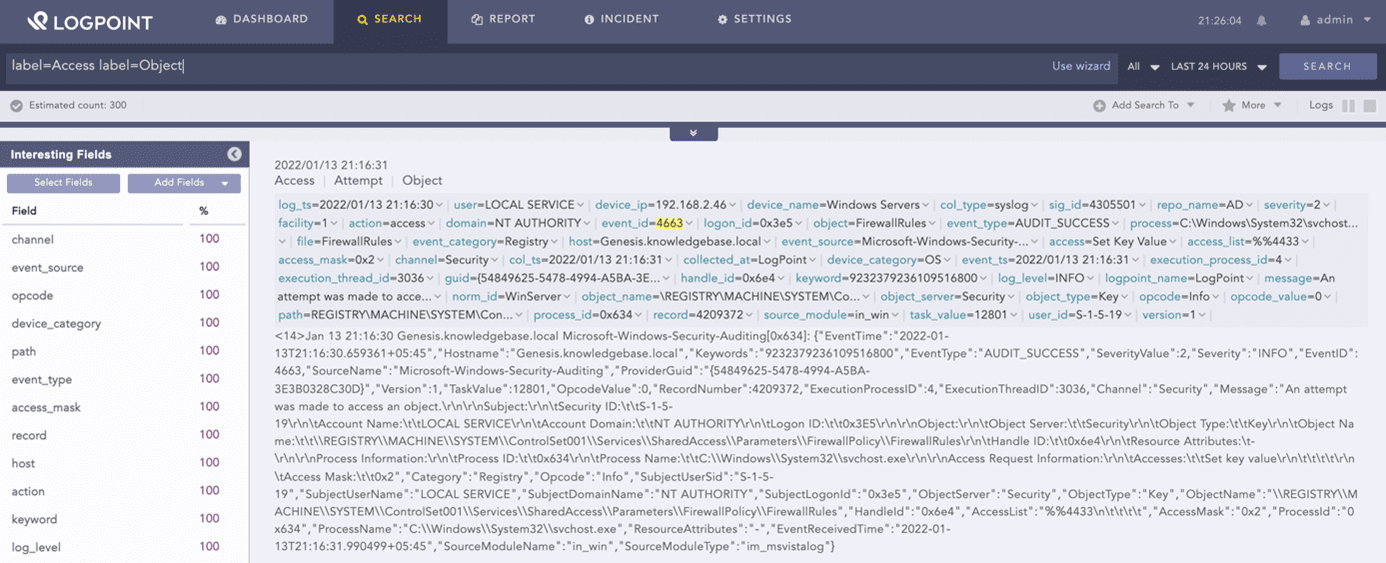Expand the action=access dropdown arrow

tap(432, 223)
